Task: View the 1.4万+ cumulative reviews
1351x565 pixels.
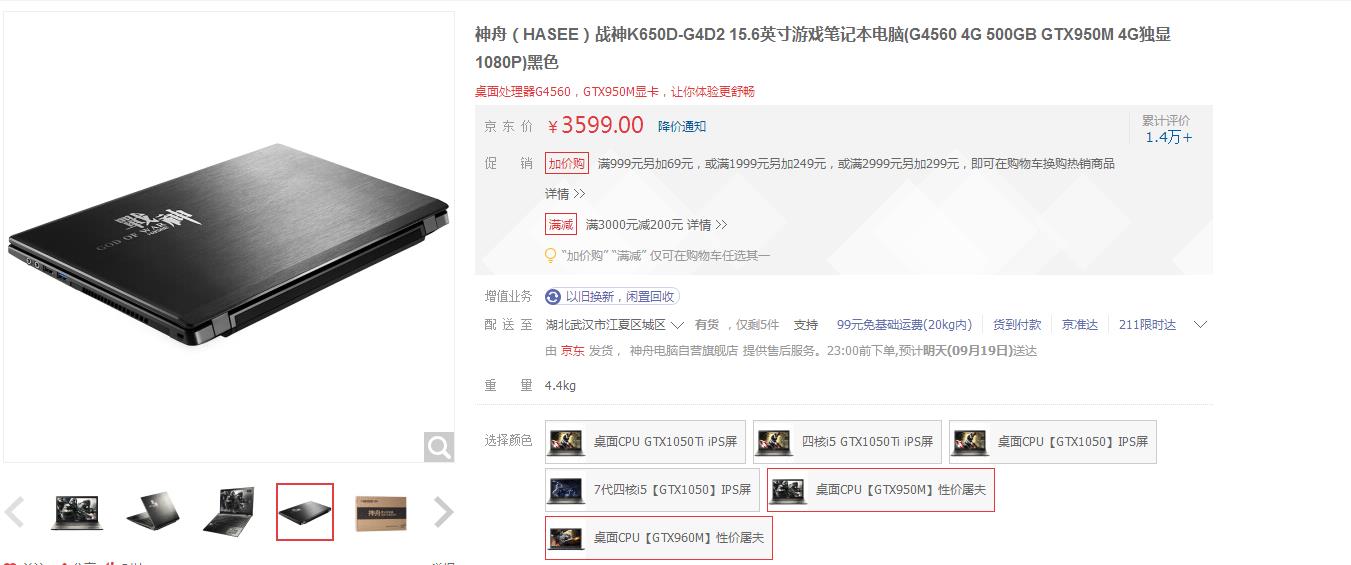Action: click(1168, 138)
